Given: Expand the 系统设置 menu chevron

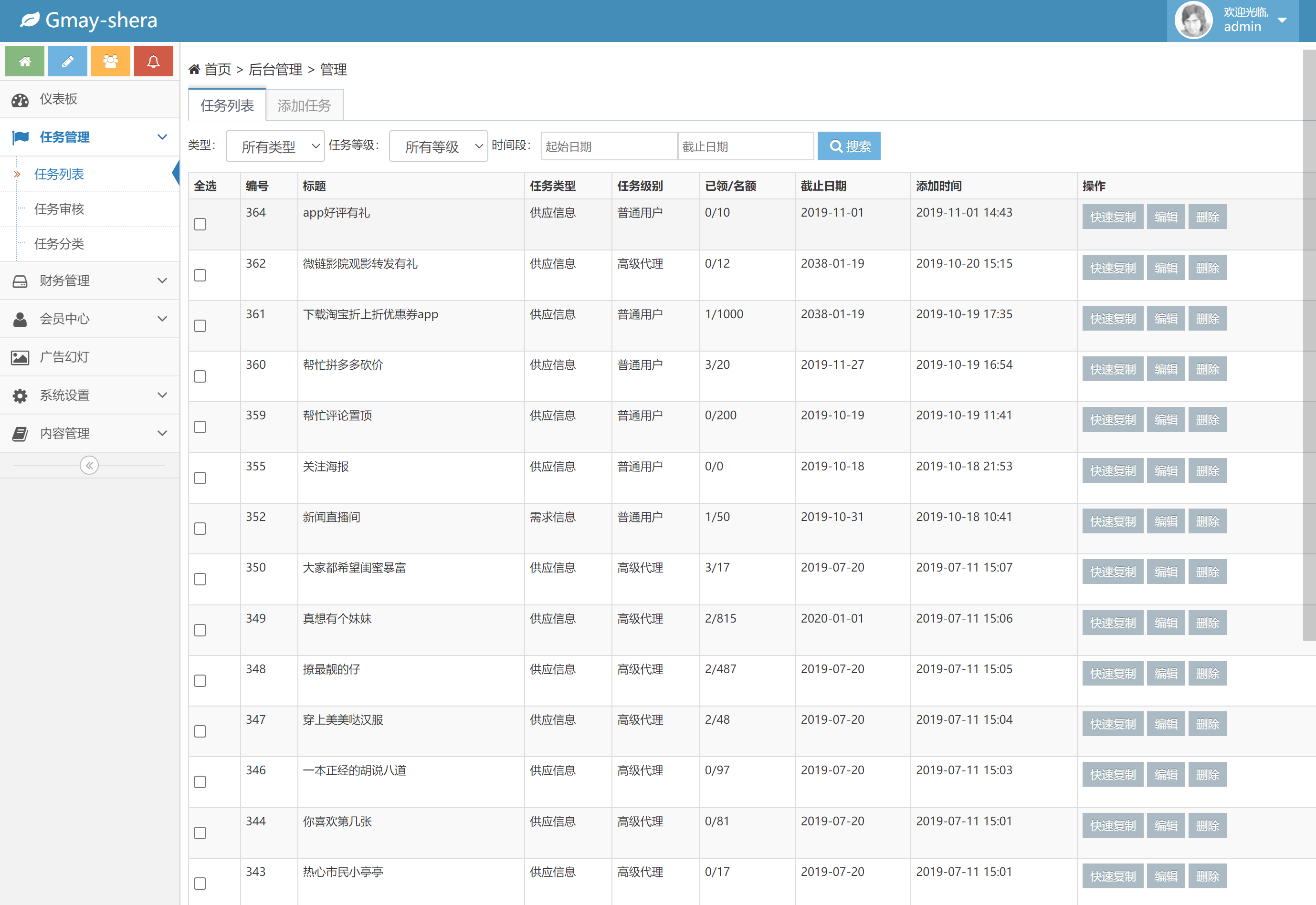Looking at the screenshot, I should [162, 396].
